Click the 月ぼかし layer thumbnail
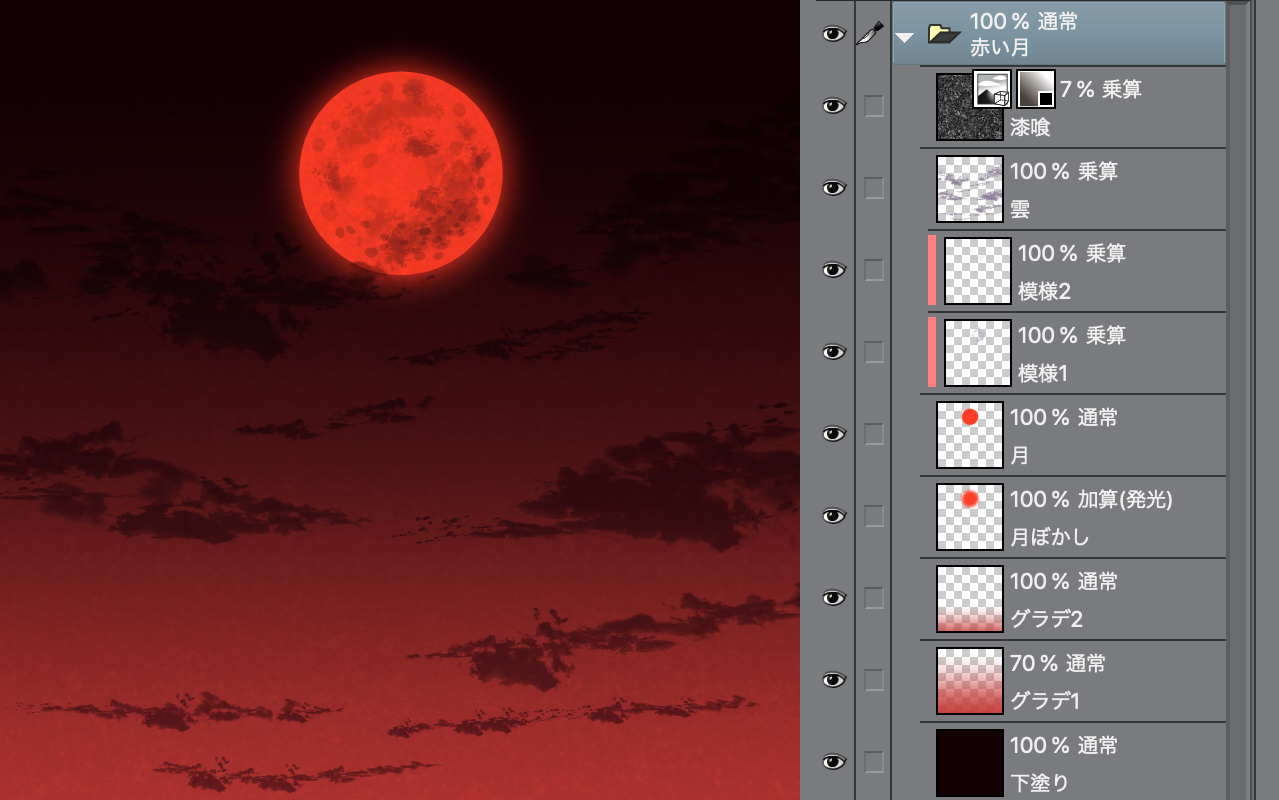This screenshot has height=800, width=1279. click(x=970, y=517)
